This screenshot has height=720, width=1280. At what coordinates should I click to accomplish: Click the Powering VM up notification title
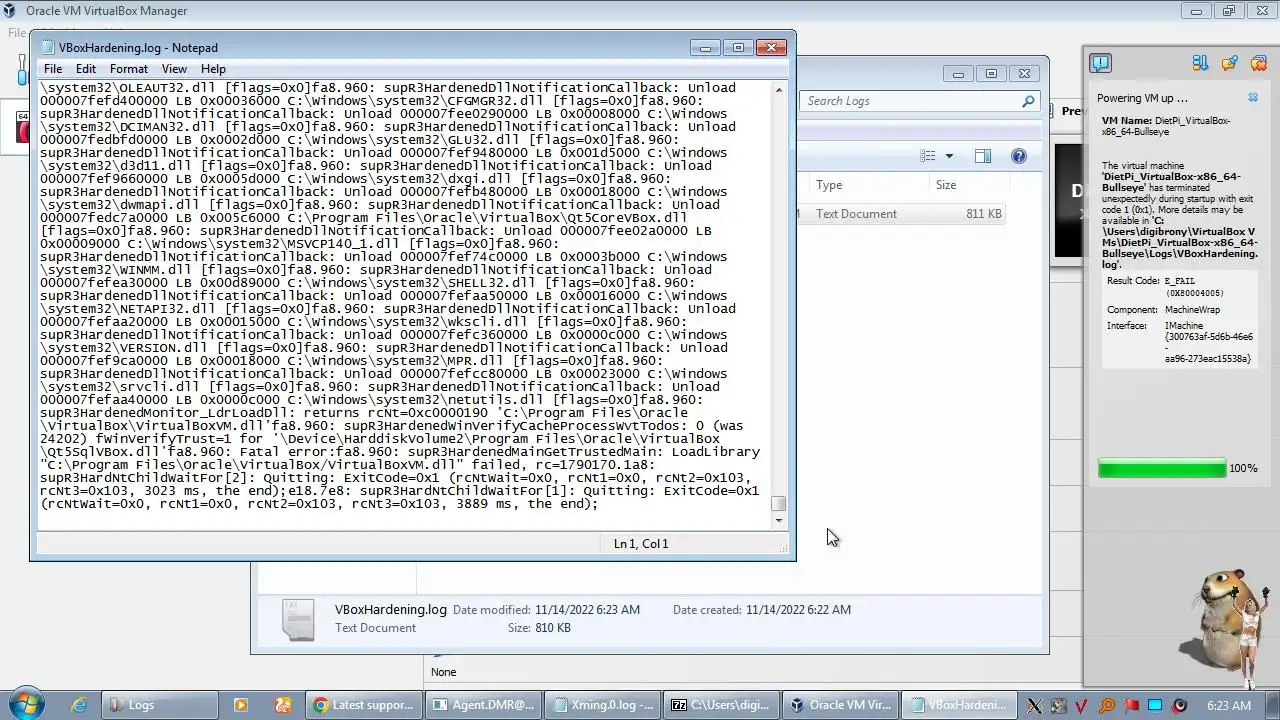[x=1142, y=98]
